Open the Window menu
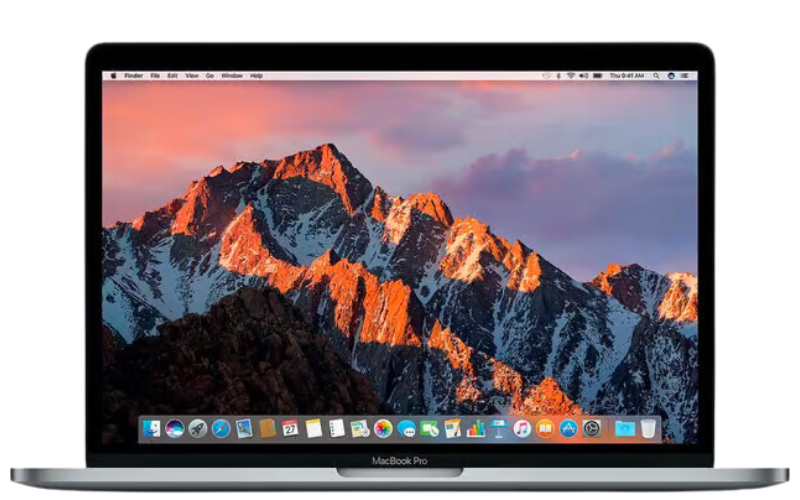The image size is (800, 500). [232, 76]
